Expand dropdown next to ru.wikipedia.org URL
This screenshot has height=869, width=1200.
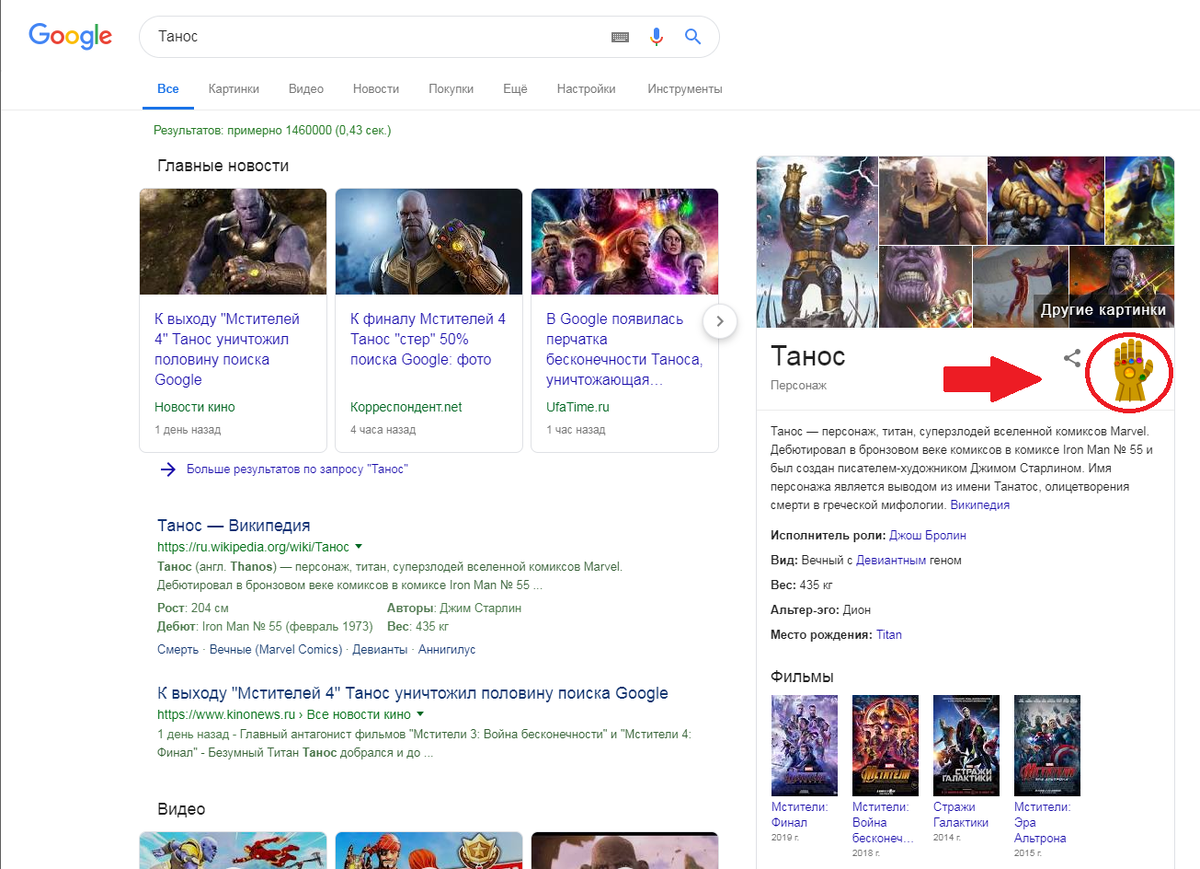(x=358, y=547)
